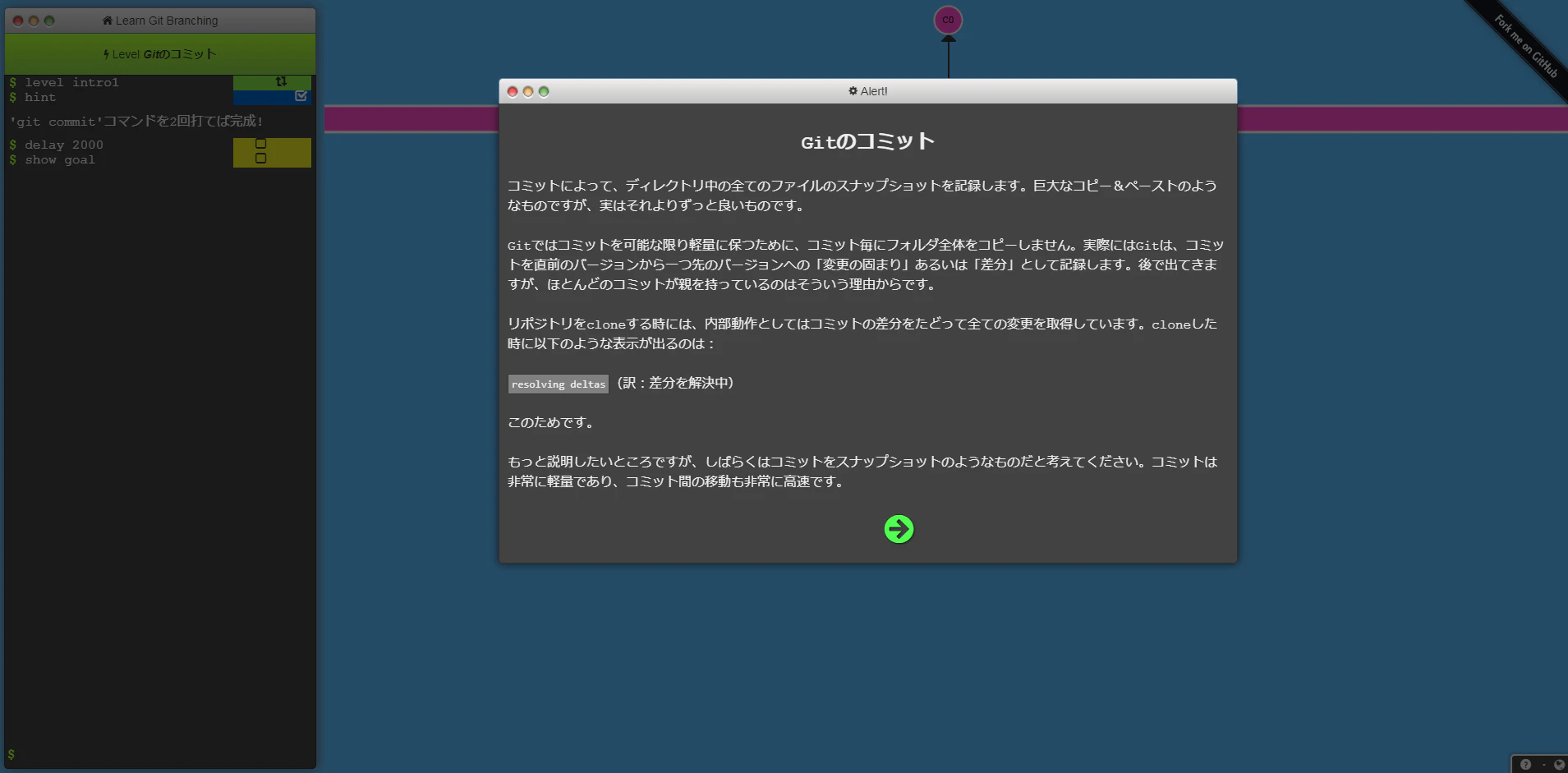
Task: Click the empty square status beside delay 2000
Action: click(x=260, y=144)
